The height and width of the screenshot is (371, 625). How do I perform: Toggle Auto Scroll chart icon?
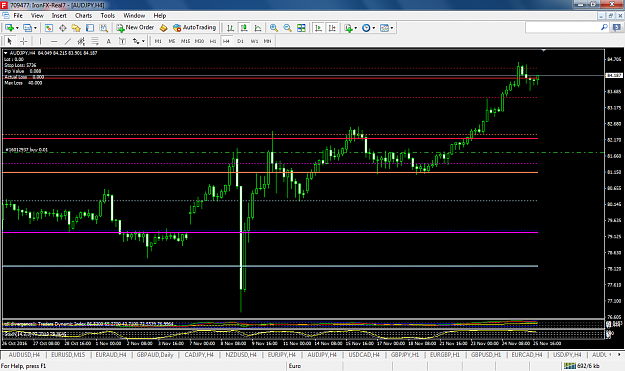pos(318,28)
